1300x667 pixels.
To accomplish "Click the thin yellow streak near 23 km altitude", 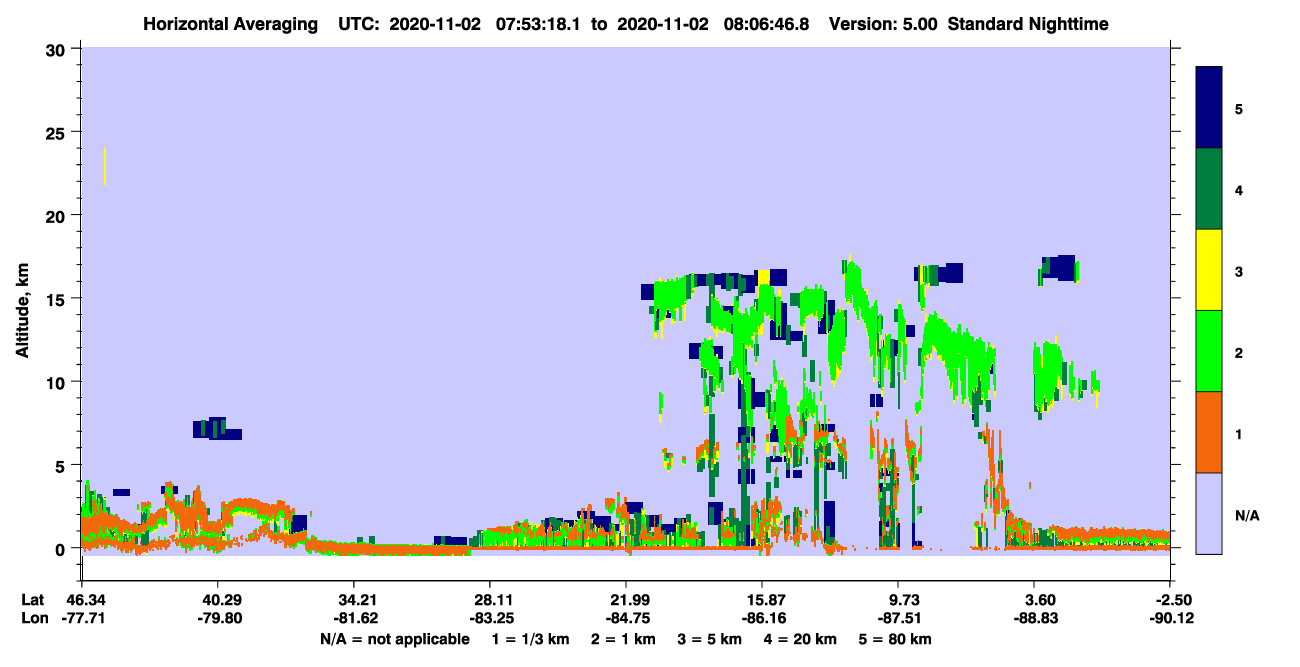I will pyautogui.click(x=104, y=166).
